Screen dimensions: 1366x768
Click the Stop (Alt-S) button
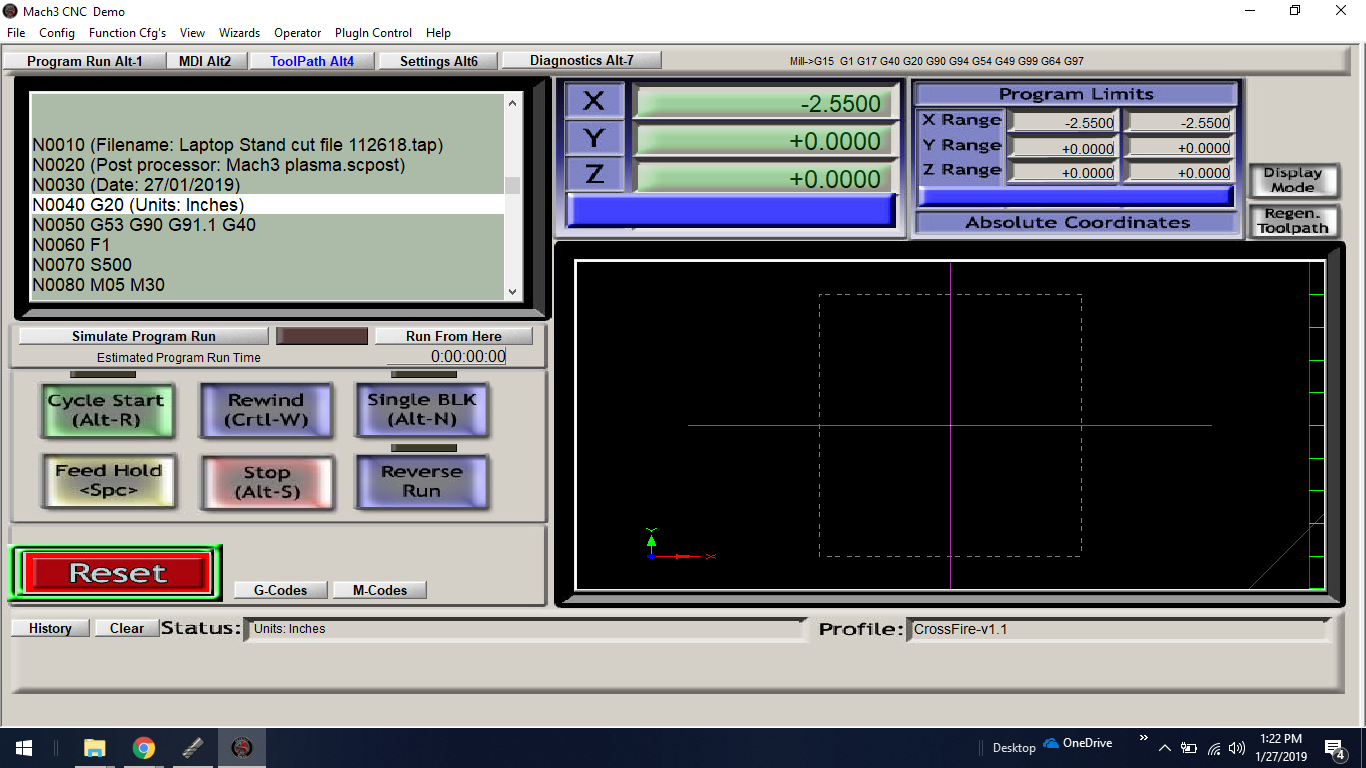[266, 482]
